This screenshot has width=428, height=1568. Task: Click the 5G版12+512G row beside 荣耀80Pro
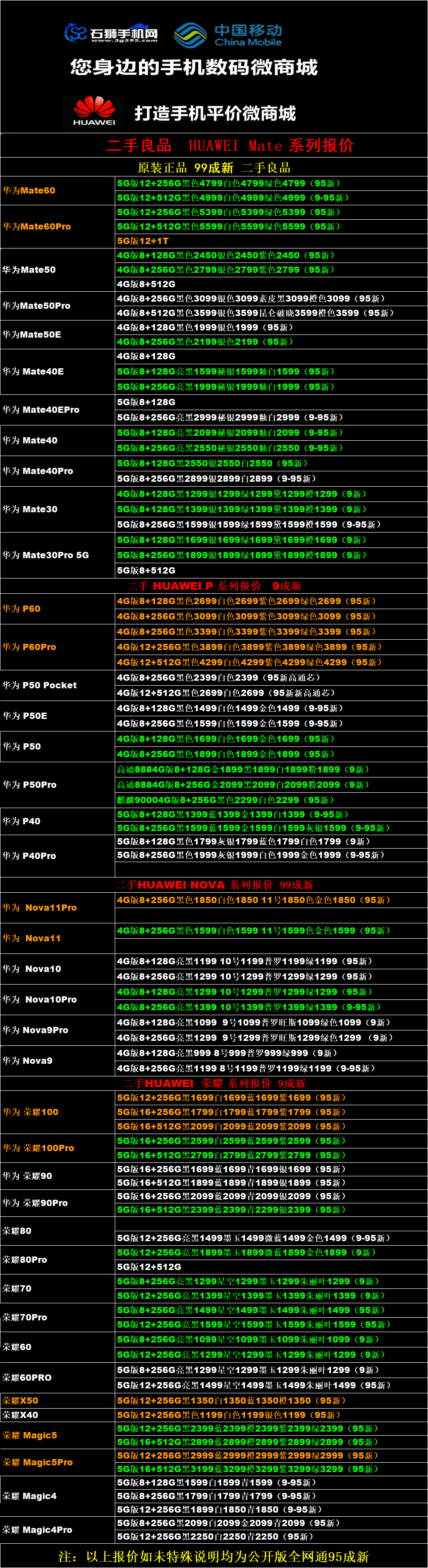point(271,1267)
